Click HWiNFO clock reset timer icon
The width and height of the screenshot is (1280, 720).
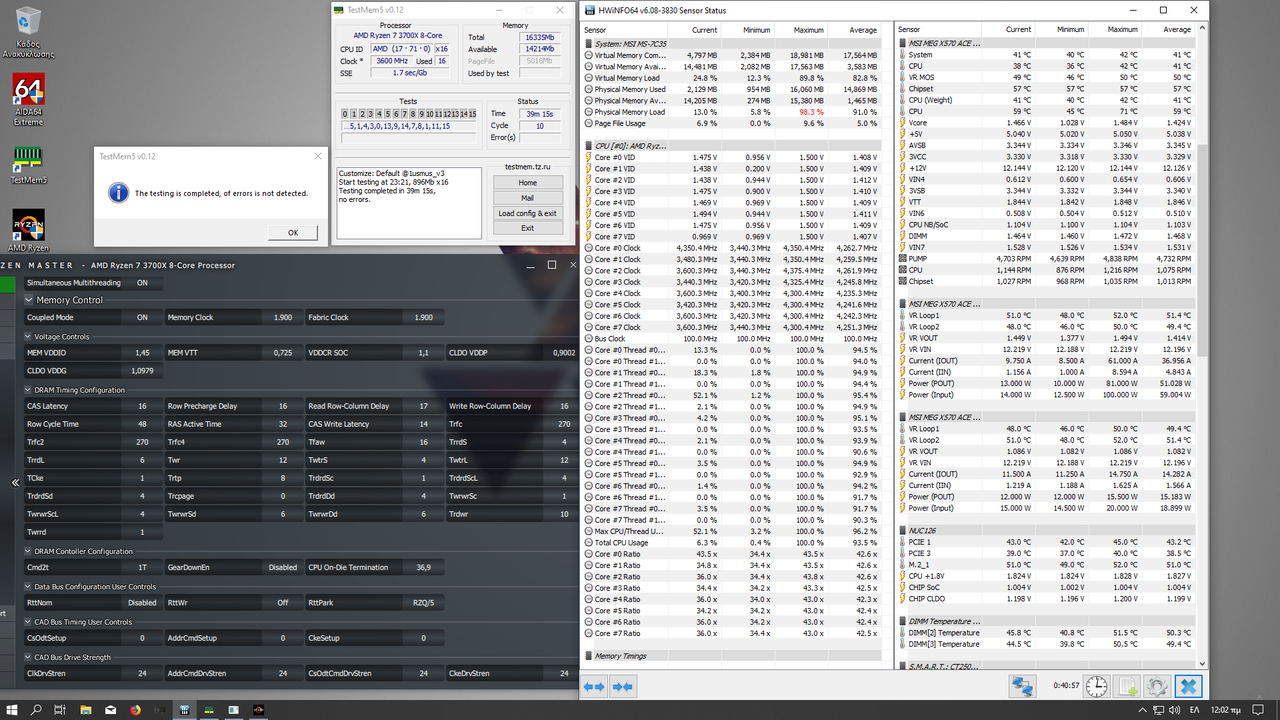[x=1097, y=686]
